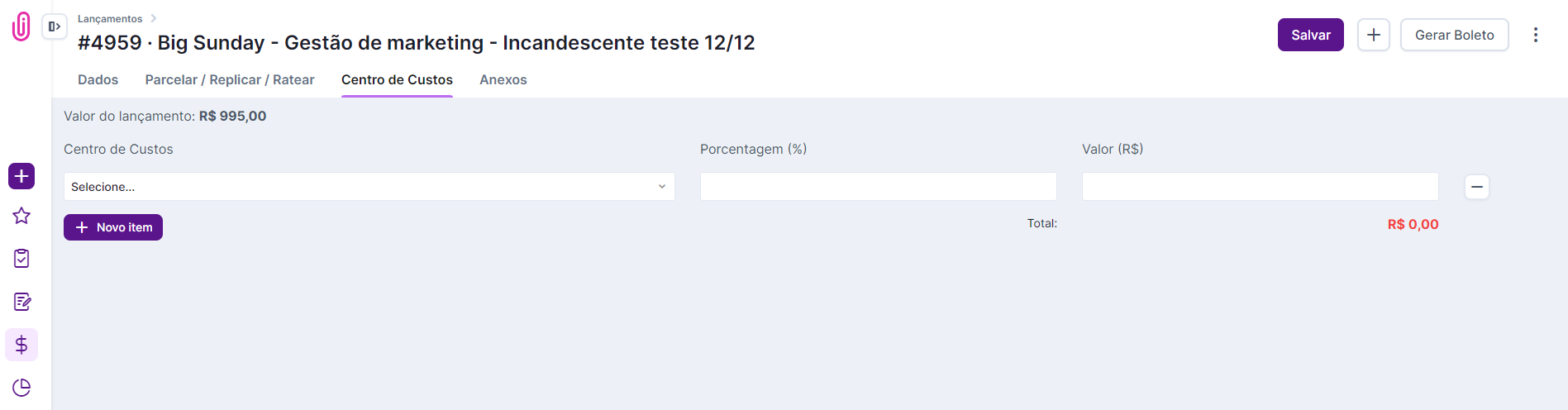Open the dollar sign finance icon

(x=21, y=345)
